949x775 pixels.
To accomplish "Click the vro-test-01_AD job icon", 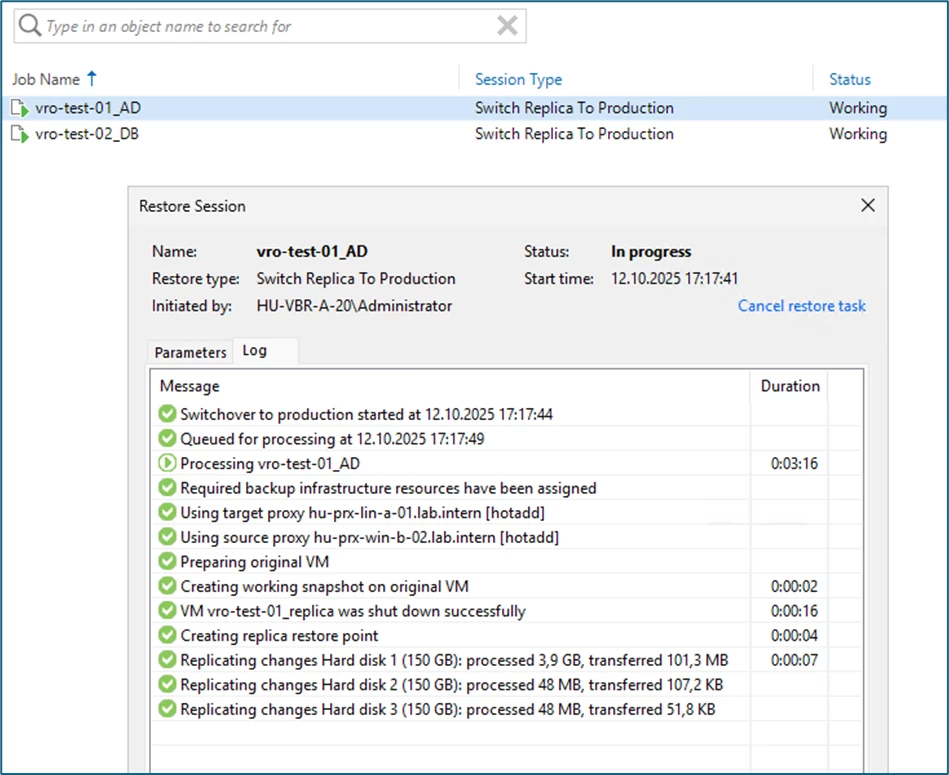I will coord(20,108).
